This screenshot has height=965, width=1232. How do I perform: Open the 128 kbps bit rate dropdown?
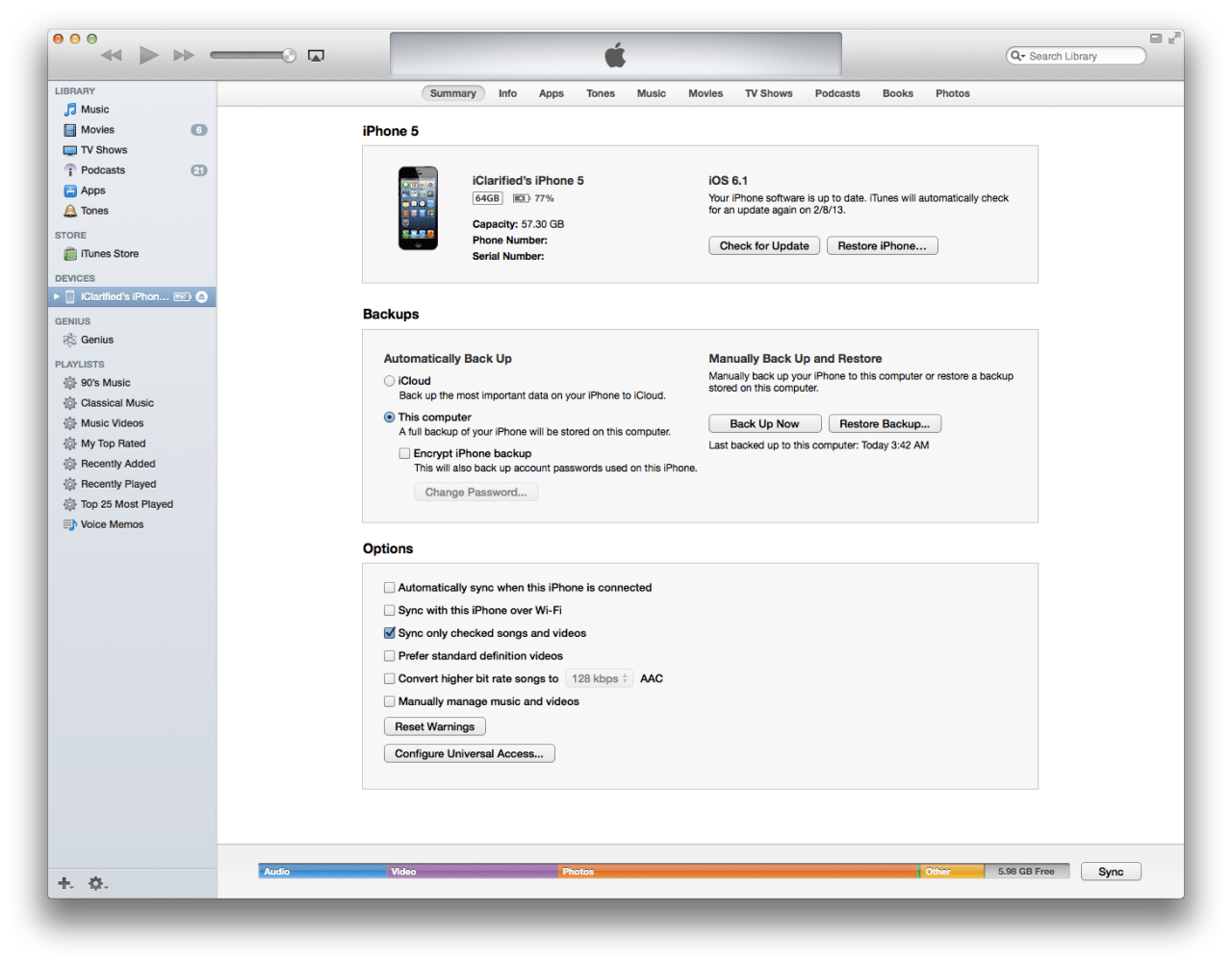pyautogui.click(x=599, y=679)
